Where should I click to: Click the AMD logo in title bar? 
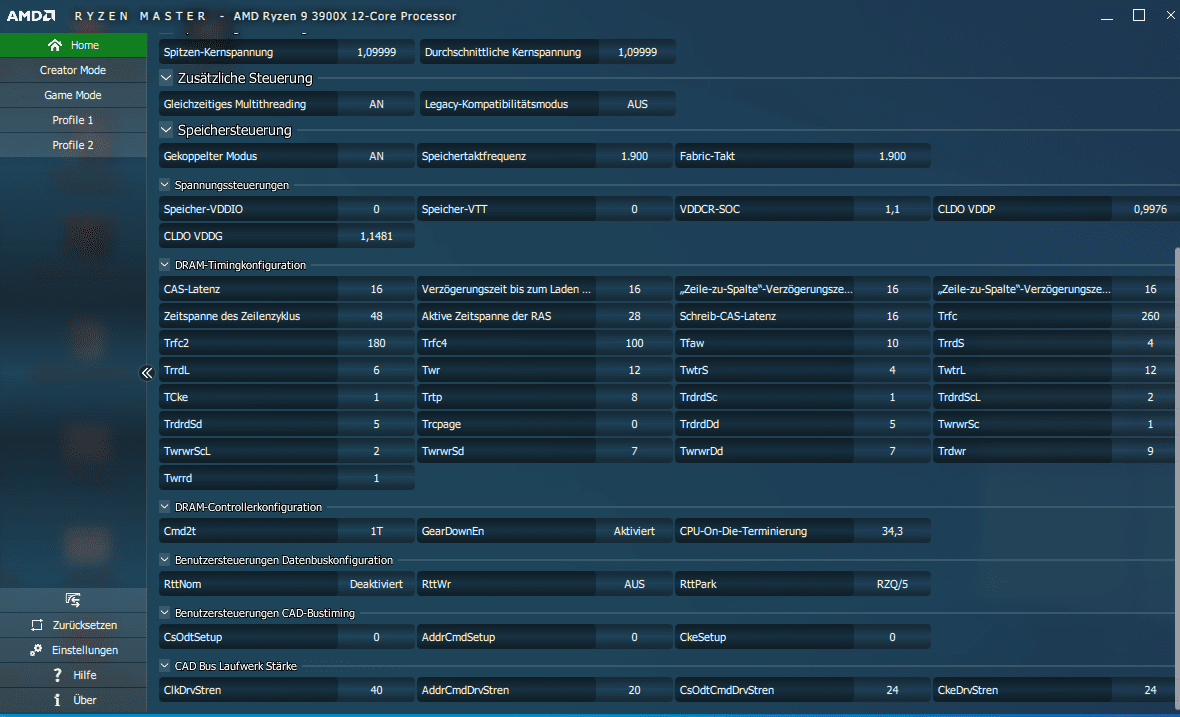coord(31,16)
